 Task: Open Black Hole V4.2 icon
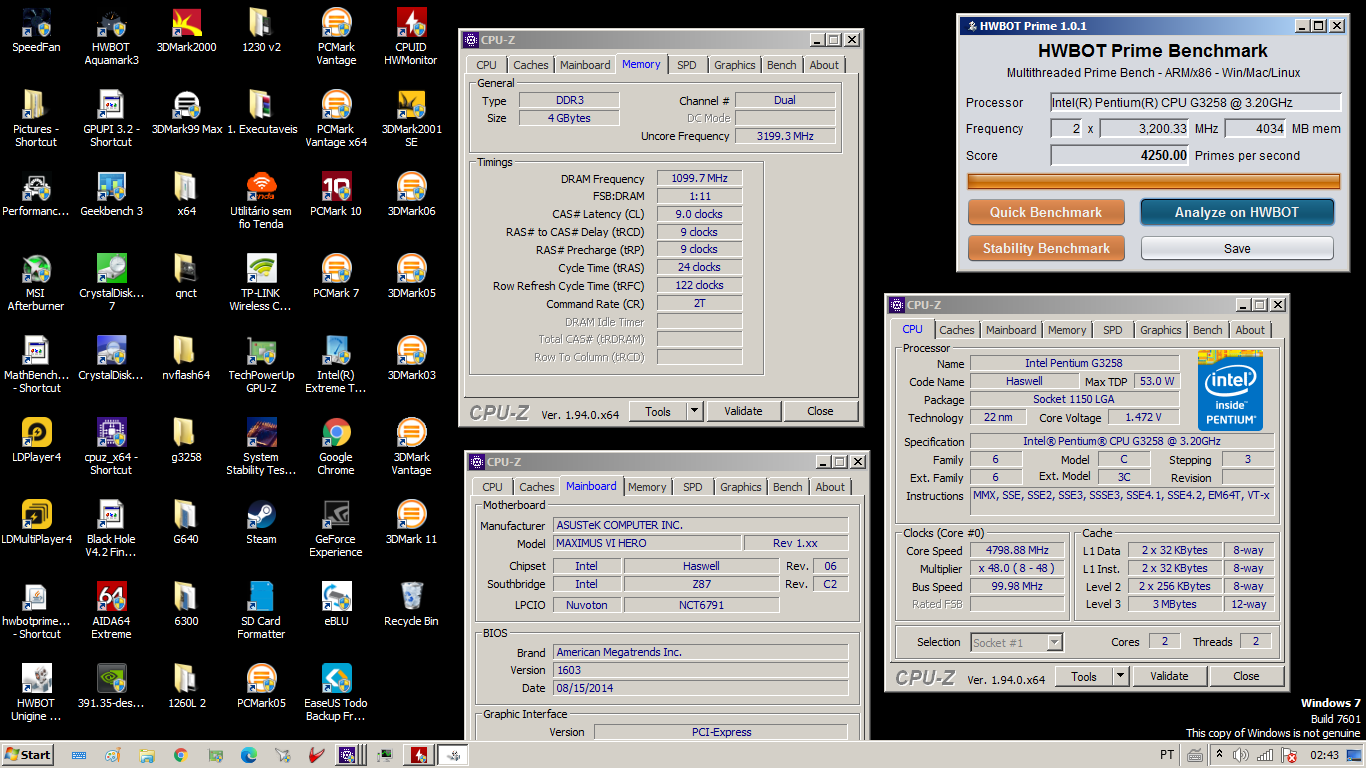coord(111,528)
